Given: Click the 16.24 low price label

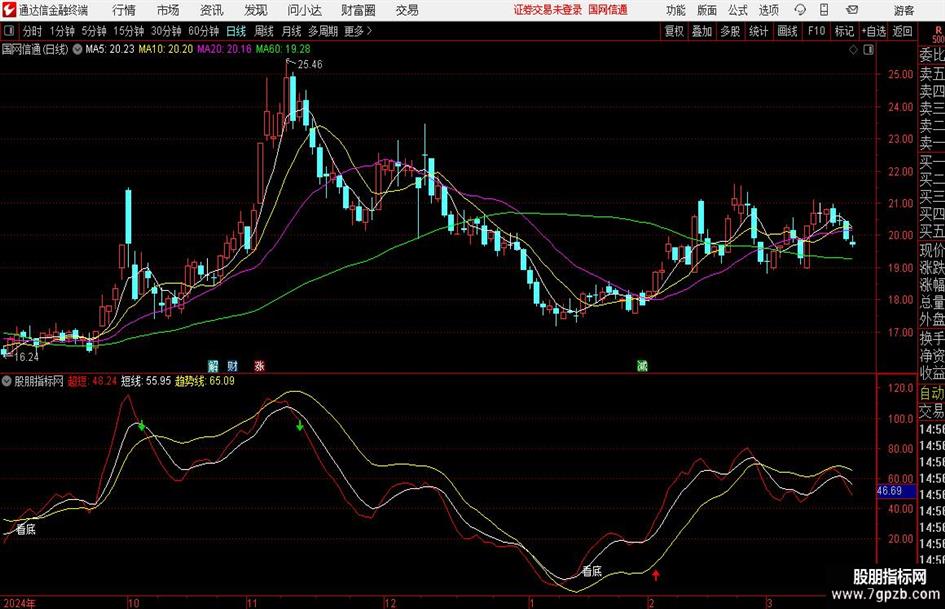Looking at the screenshot, I should point(26,357).
